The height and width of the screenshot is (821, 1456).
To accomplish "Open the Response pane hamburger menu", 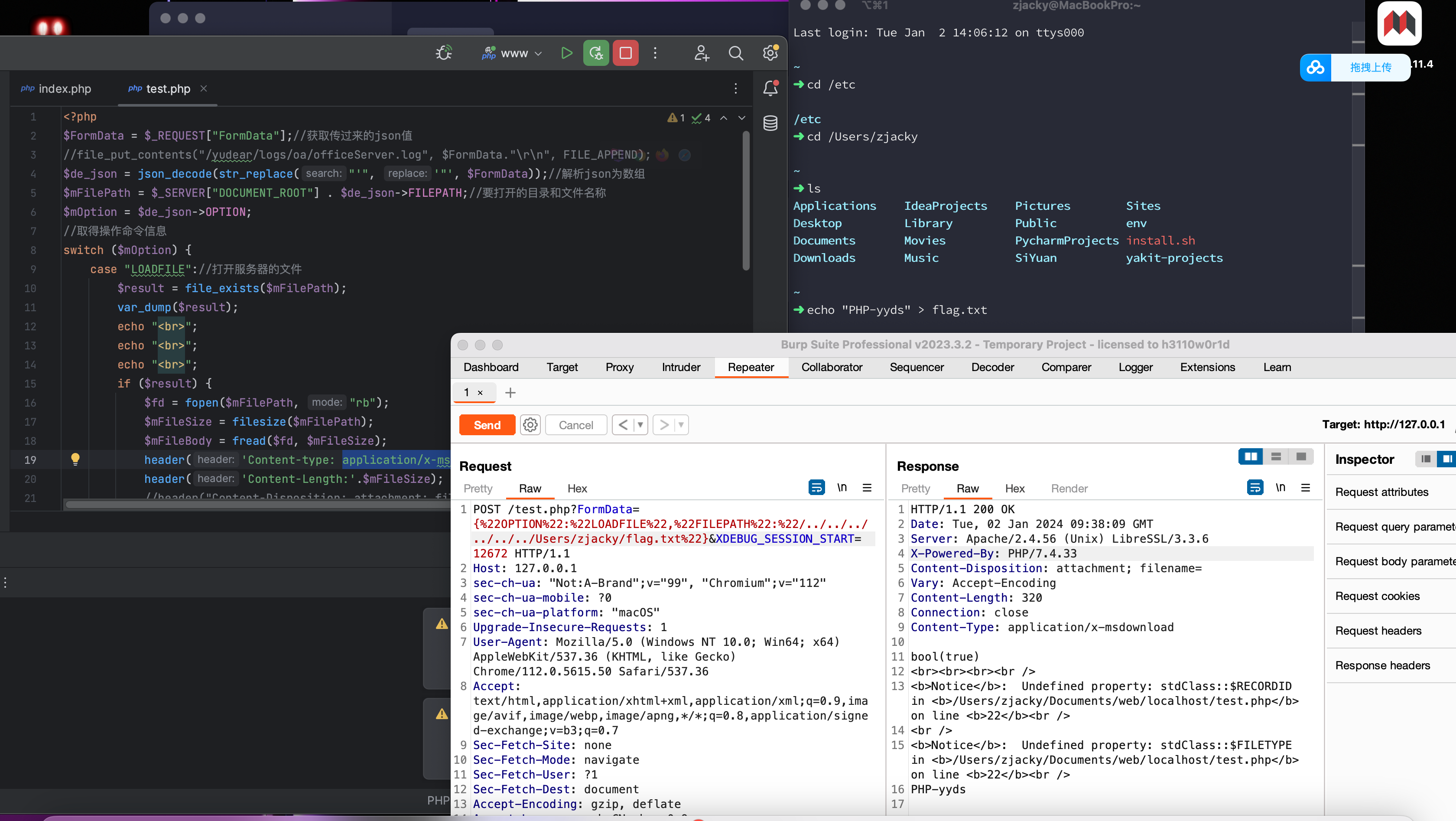I will pyautogui.click(x=1306, y=487).
